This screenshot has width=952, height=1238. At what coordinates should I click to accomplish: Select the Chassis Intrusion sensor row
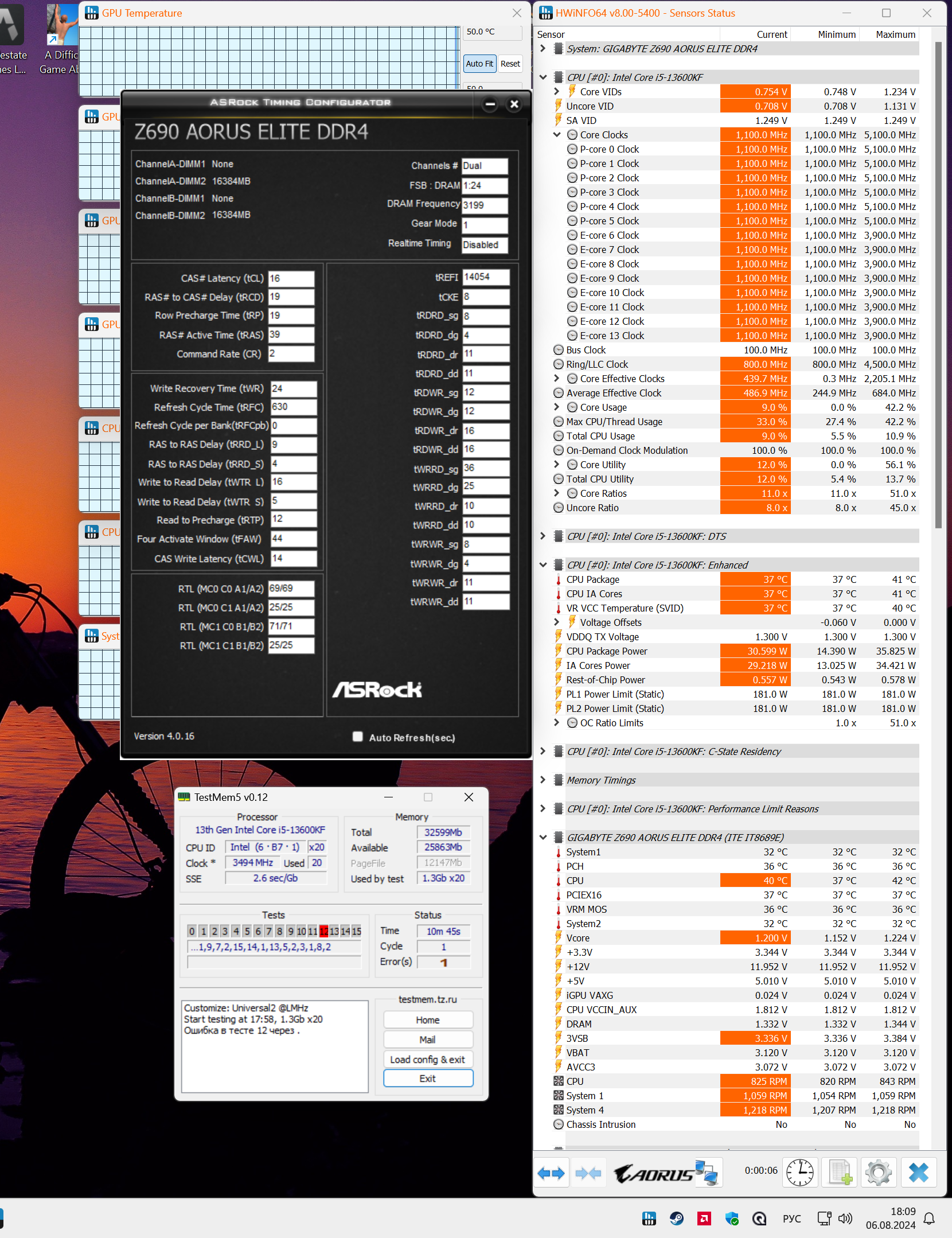coord(735,1124)
